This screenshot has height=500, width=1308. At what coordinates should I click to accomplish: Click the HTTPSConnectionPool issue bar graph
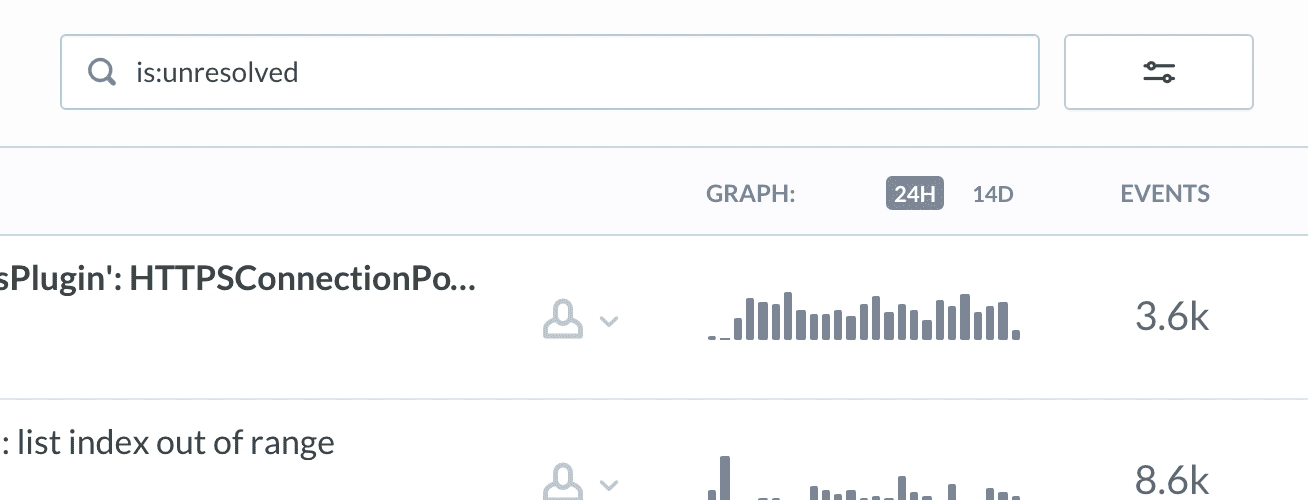click(864, 317)
